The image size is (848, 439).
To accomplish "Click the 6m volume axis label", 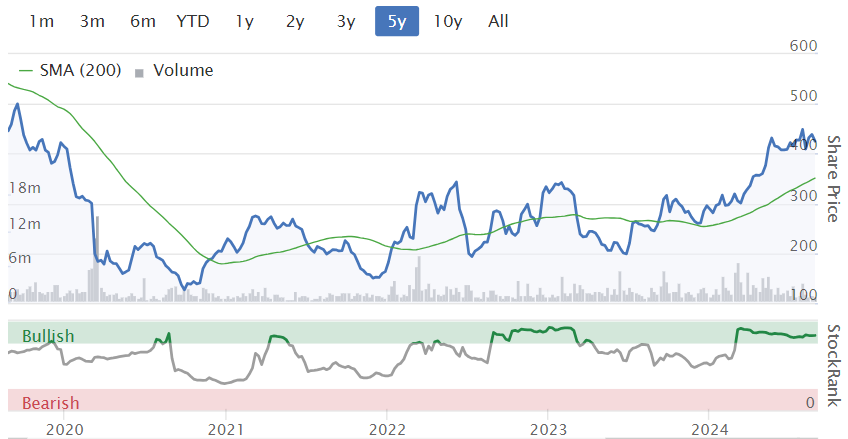I will click(x=20, y=258).
